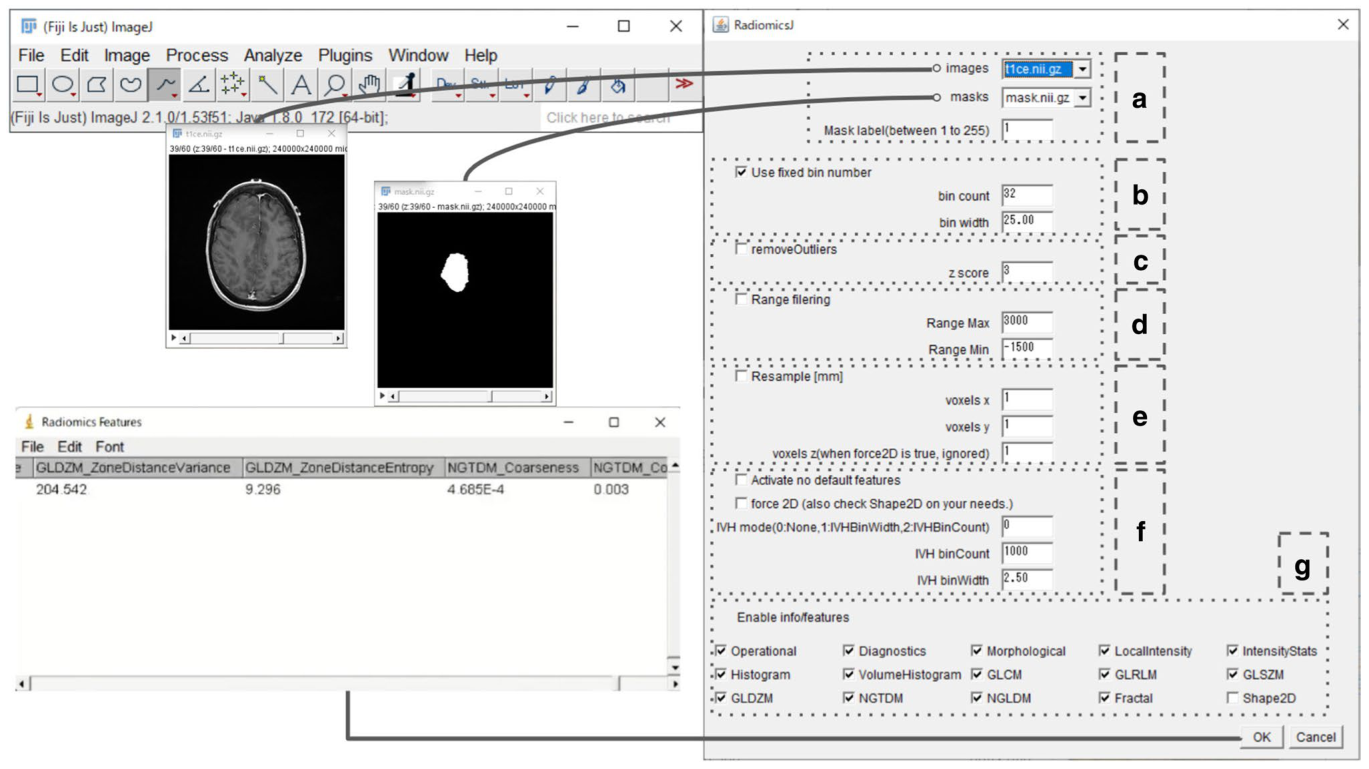Click the IVH binWidth input field

tap(1027, 578)
